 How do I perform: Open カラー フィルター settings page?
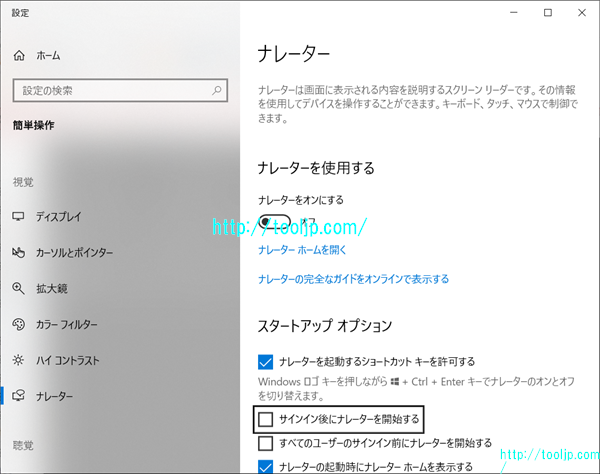[67, 325]
